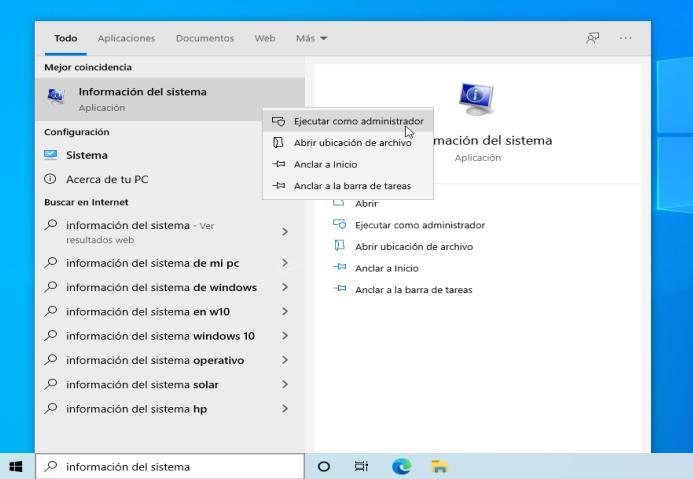Expand arrow for 'información del sistema en w10'
This screenshot has height=479, width=693.
285,312
